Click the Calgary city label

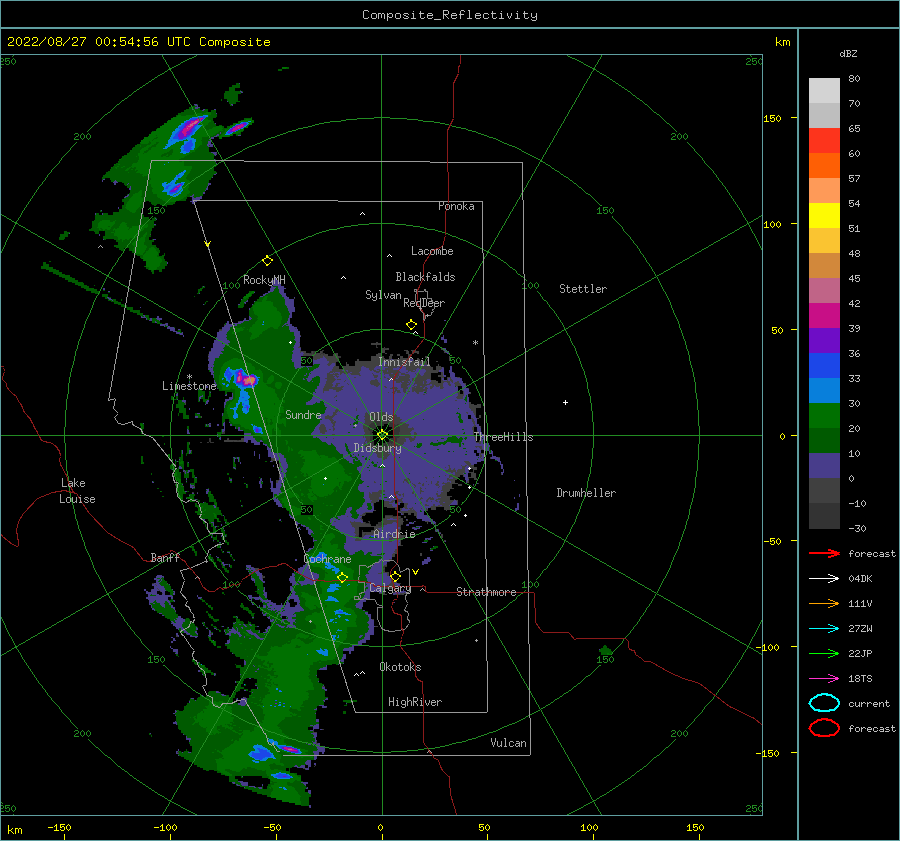(x=390, y=588)
